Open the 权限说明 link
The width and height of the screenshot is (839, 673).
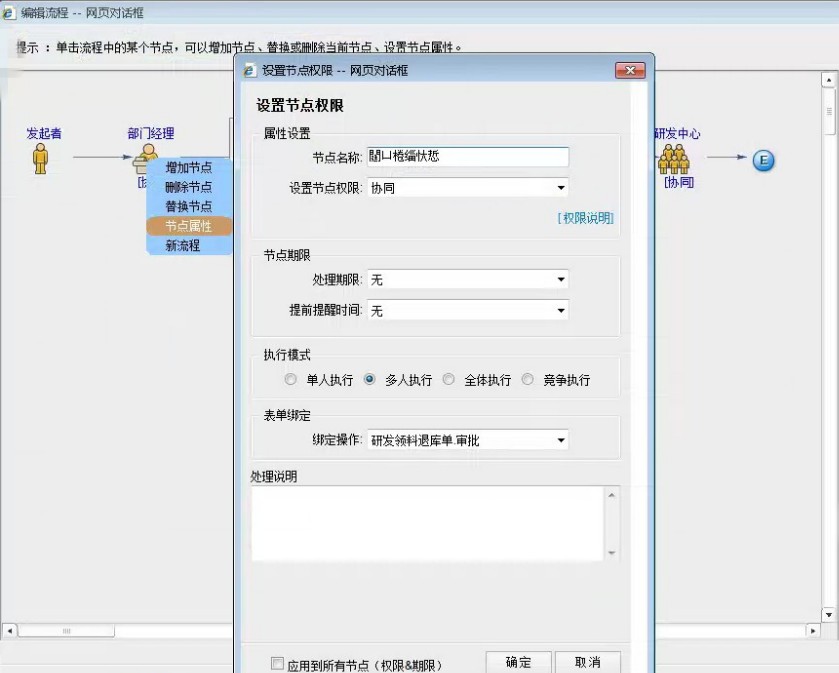[x=585, y=218]
